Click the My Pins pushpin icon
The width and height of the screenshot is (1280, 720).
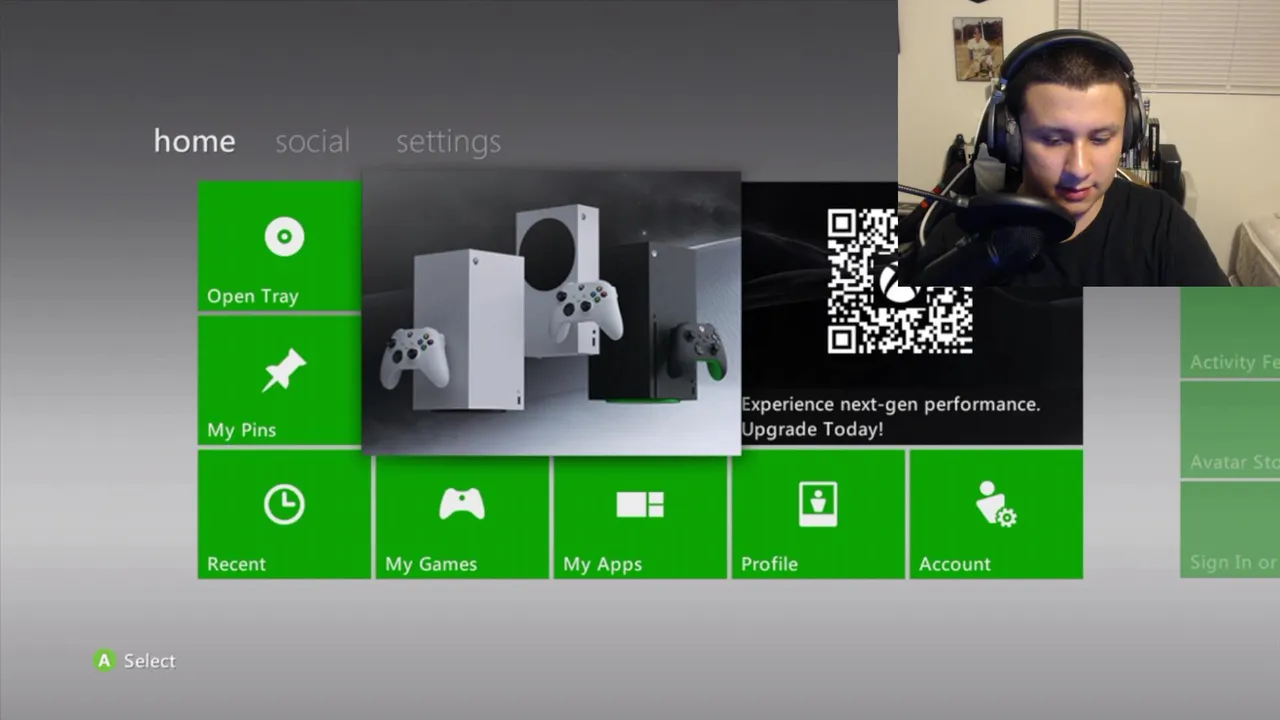[x=284, y=370]
